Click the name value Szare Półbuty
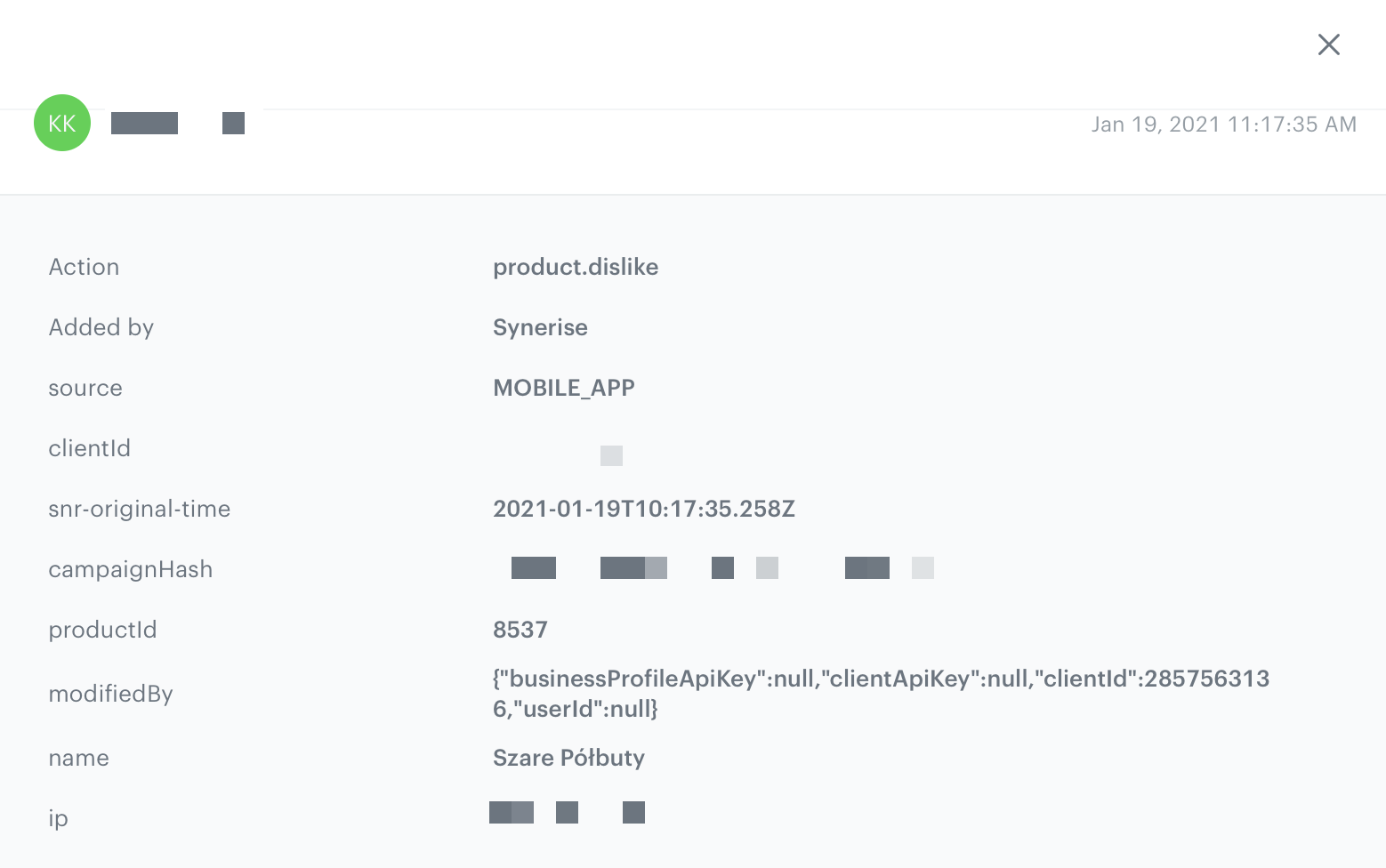Image resolution: width=1386 pixels, height=868 pixels. pyautogui.click(x=568, y=758)
